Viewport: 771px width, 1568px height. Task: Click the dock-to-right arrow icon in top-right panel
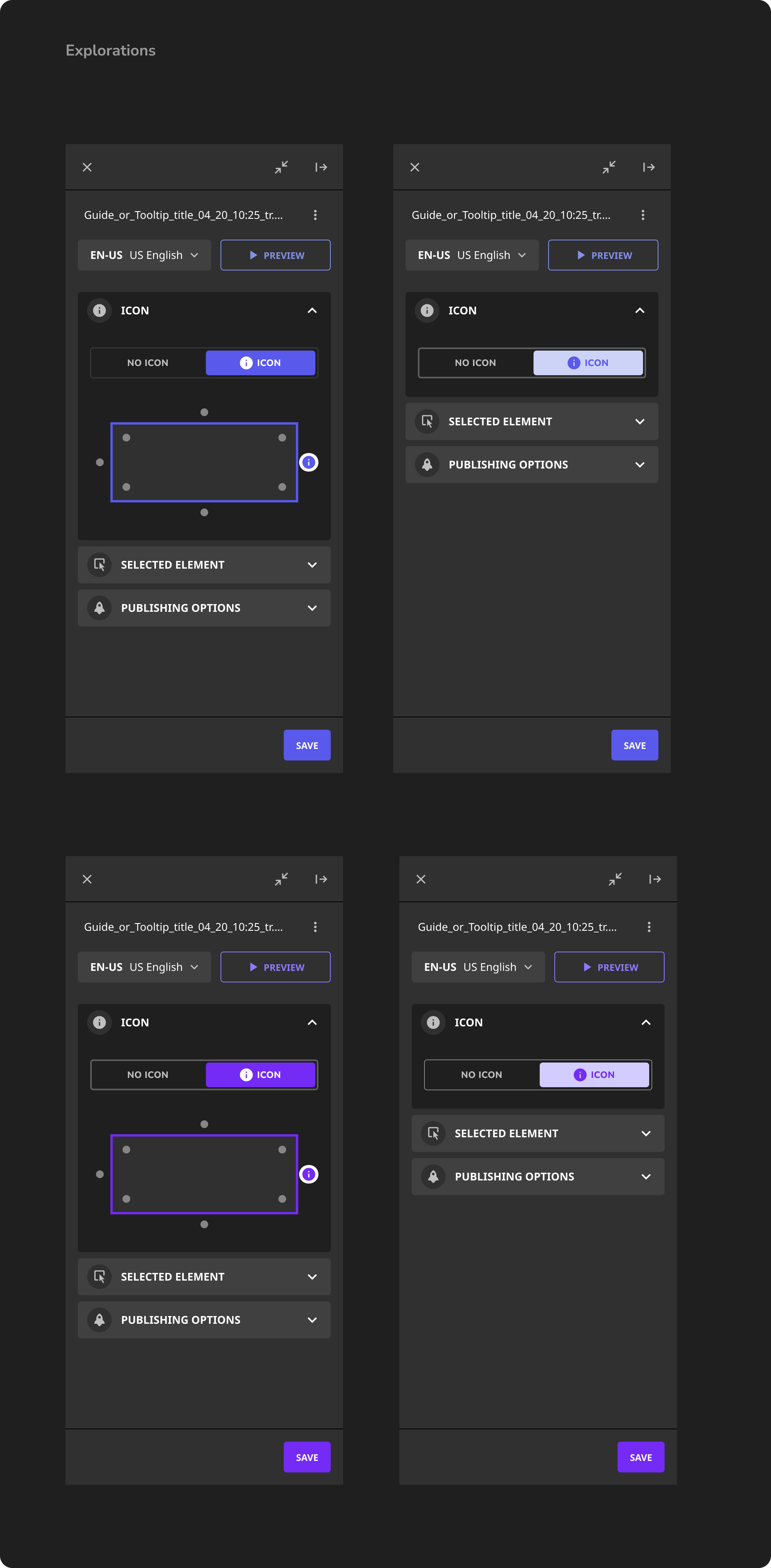(648, 167)
